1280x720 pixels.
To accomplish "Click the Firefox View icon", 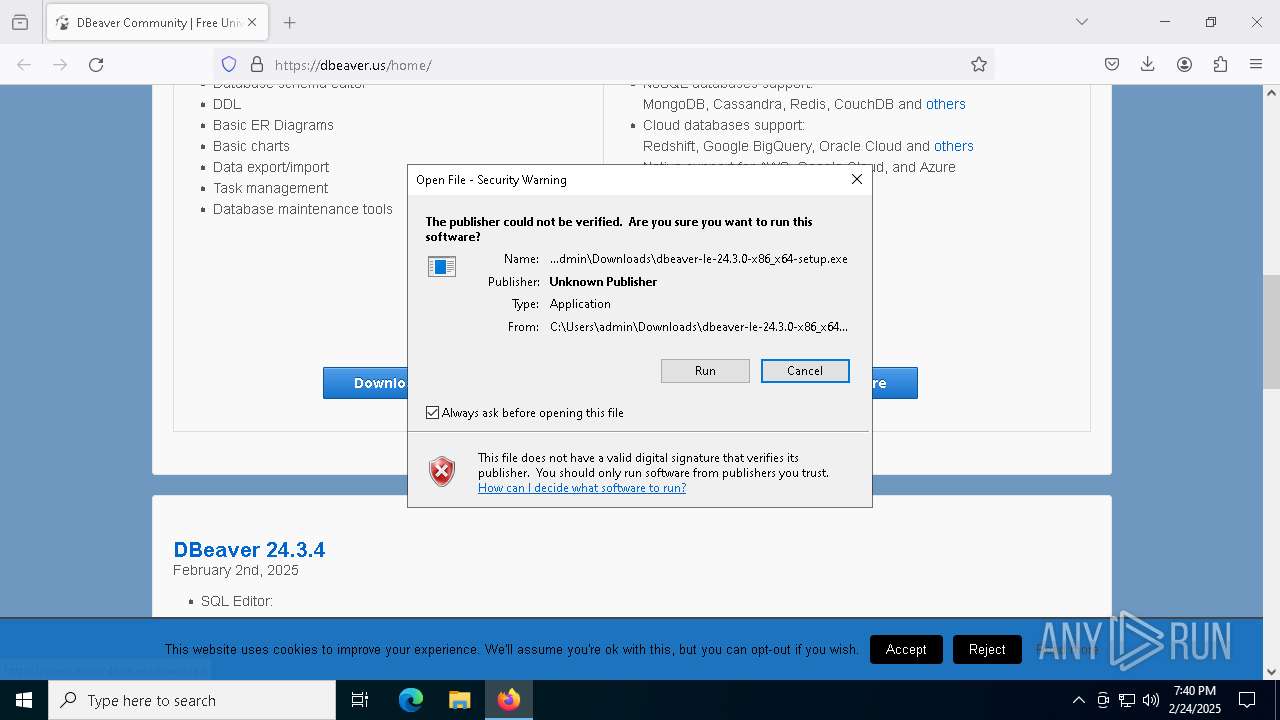I will 20,22.
